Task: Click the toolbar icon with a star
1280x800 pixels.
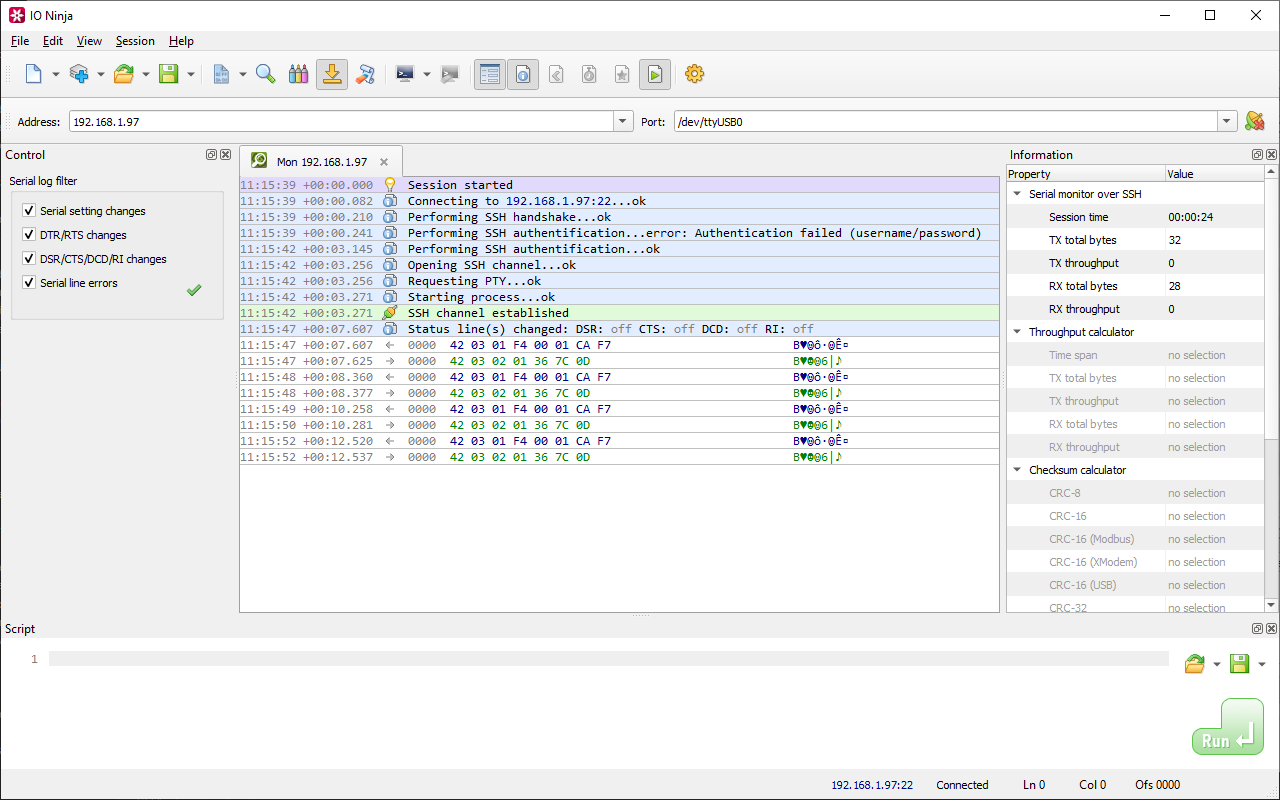Action: click(x=622, y=74)
